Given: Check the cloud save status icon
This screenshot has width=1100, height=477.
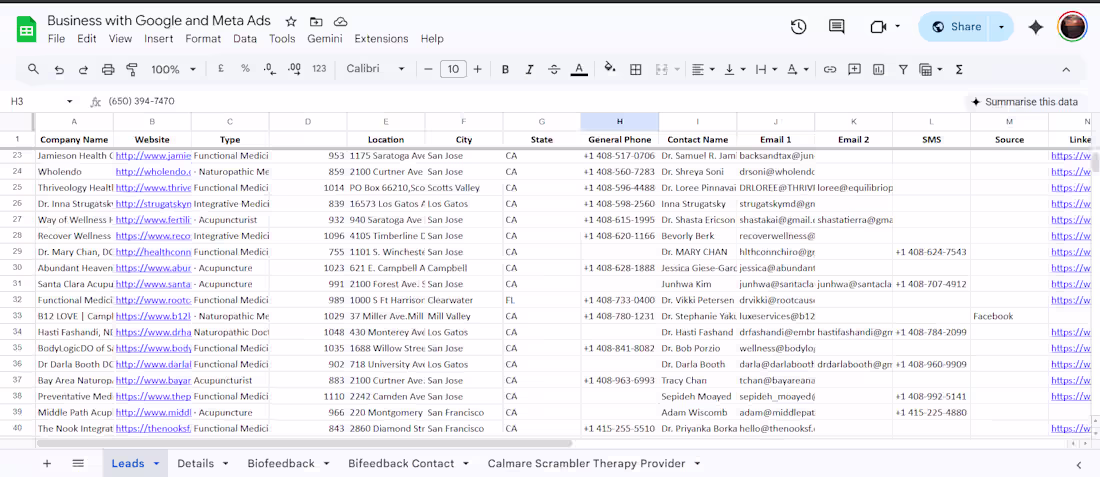Looking at the screenshot, I should 340,22.
